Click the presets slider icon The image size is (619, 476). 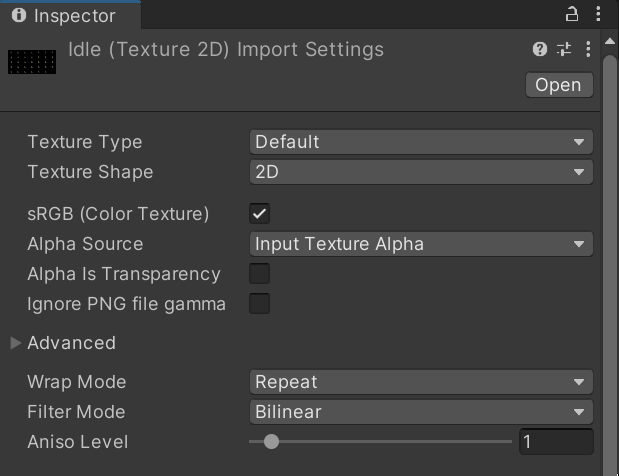[x=564, y=49]
